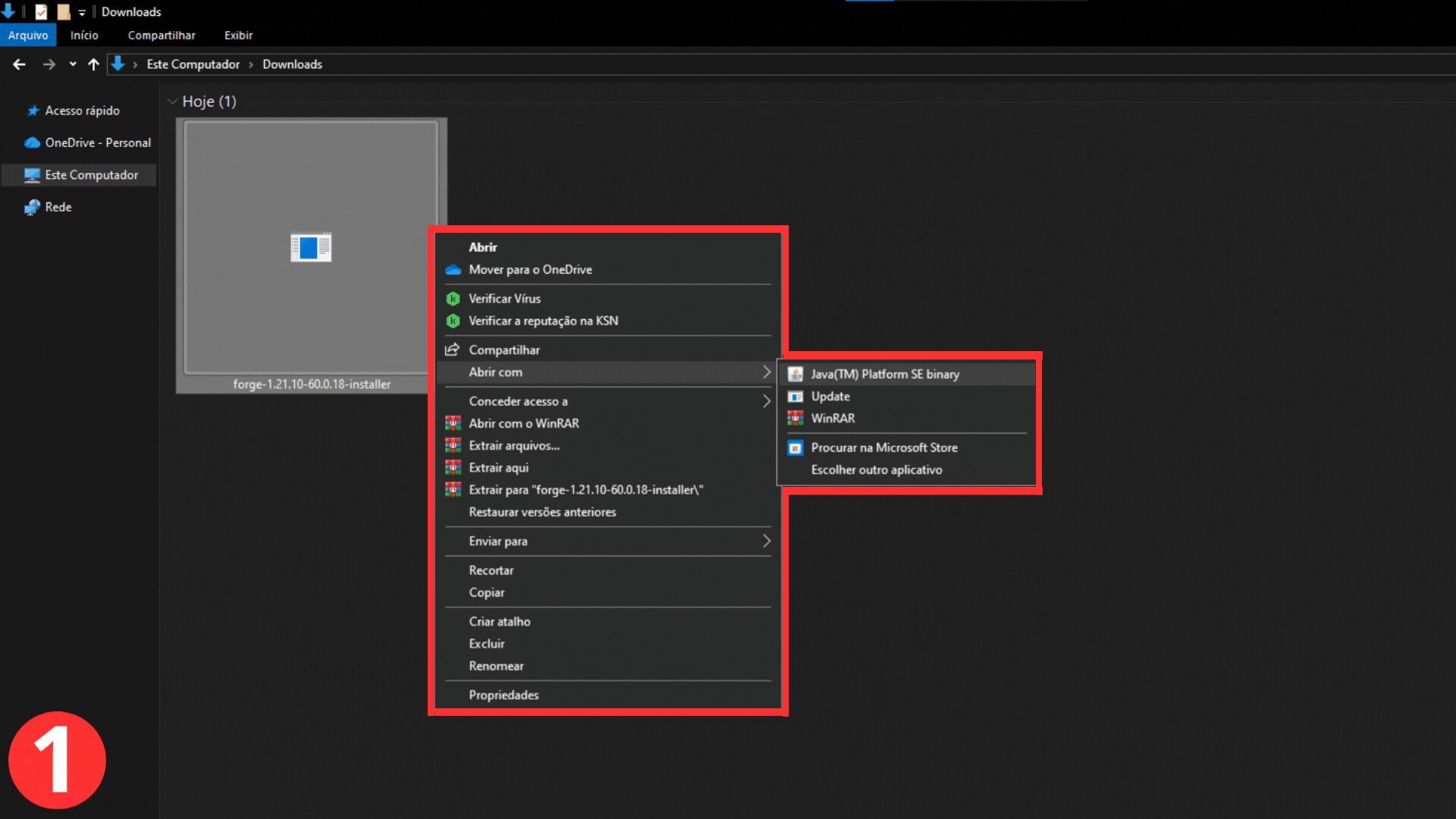The width and height of the screenshot is (1456, 819).
Task: Collapse the Hoje group chevron
Action: pyautogui.click(x=172, y=102)
